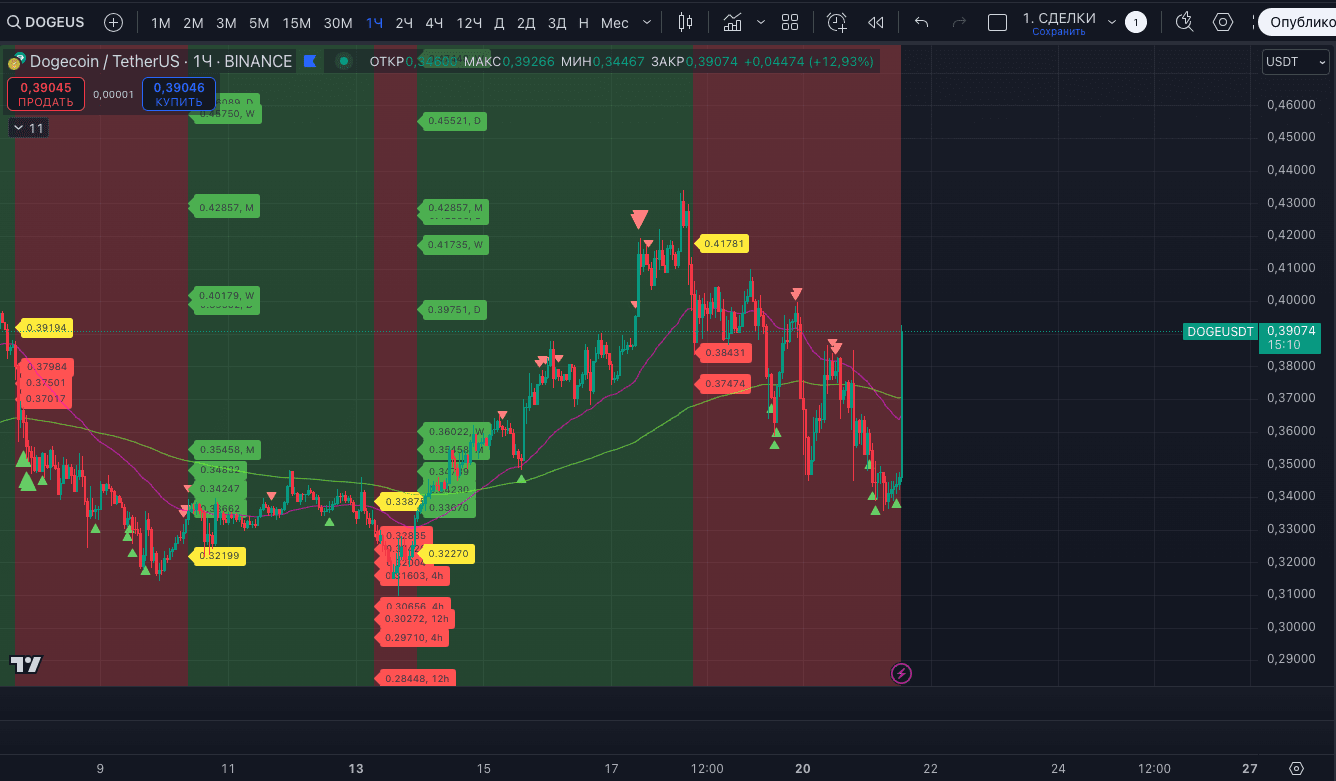Image resolution: width=1336 pixels, height=781 pixels.
Task: Open chart settings hexagon icon in toolbar
Action: pyautogui.click(x=1223, y=22)
